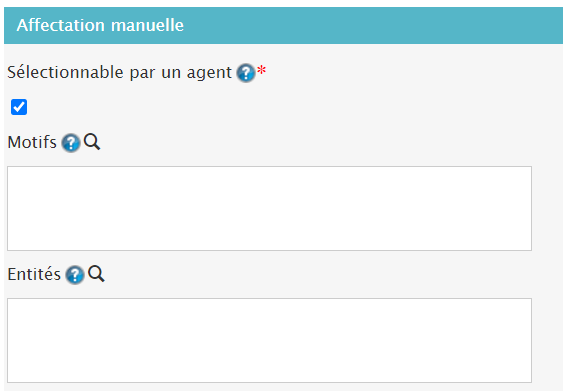
Task: Launch the Entités search magnifier
Action: point(96,274)
